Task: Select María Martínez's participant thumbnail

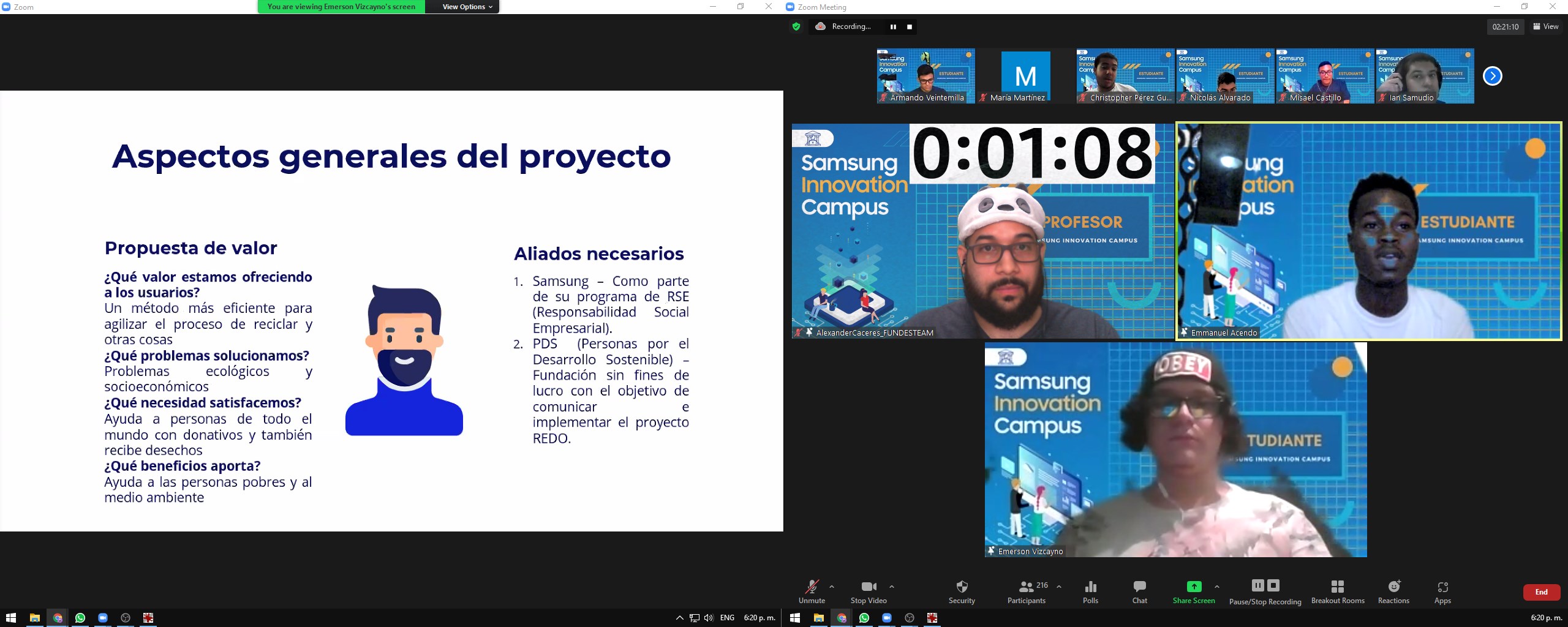Action: click(x=1025, y=76)
